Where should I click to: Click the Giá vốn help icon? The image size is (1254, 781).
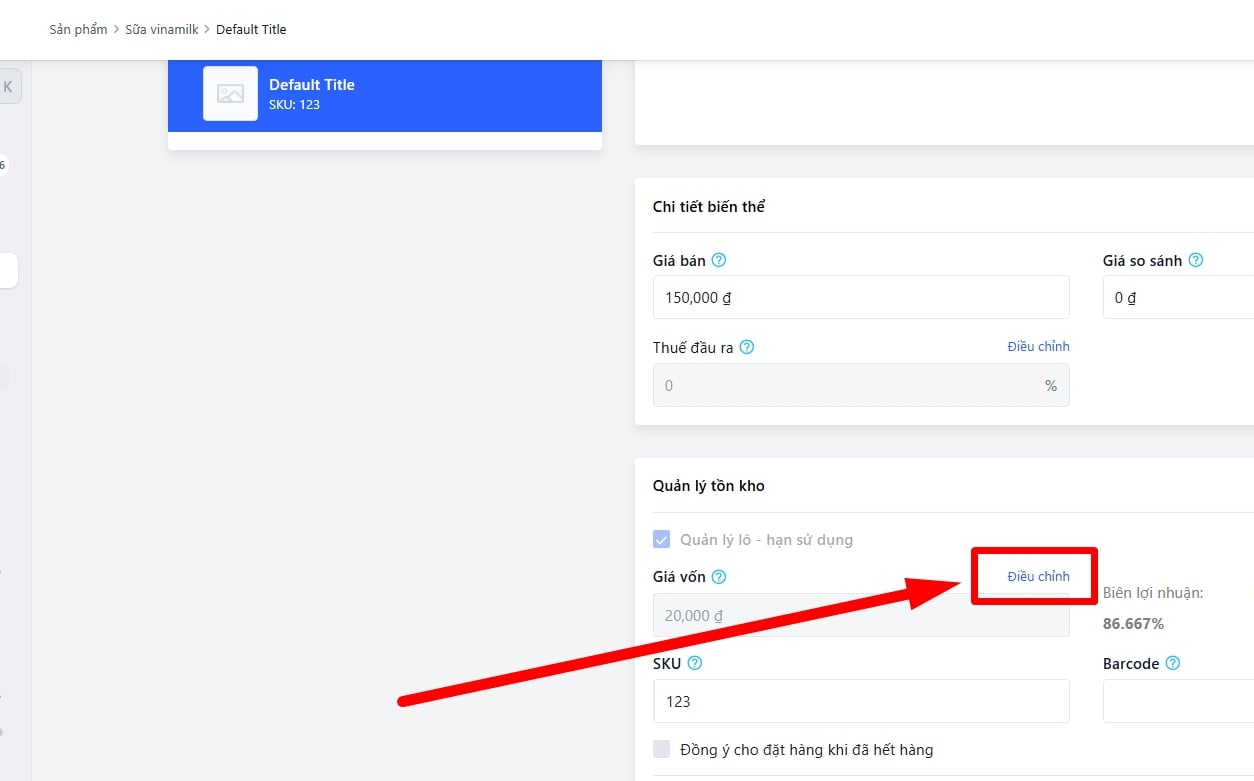[x=718, y=577]
